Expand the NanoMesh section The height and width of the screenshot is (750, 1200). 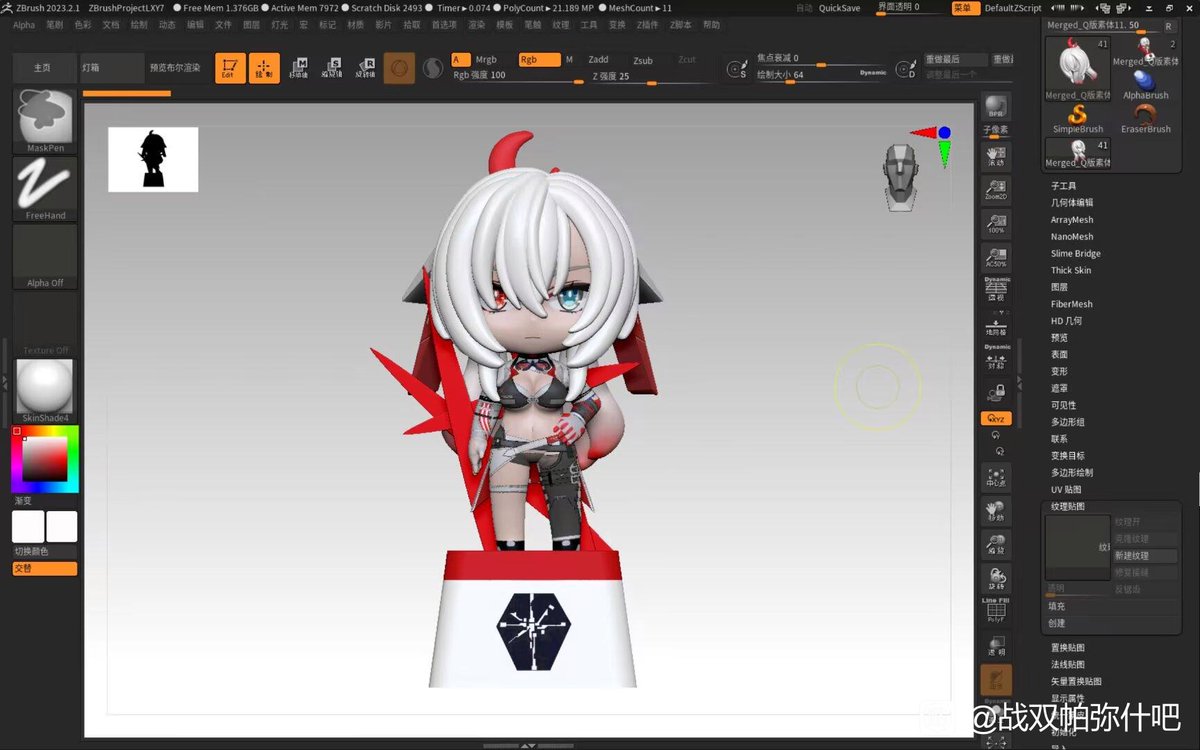[1072, 237]
